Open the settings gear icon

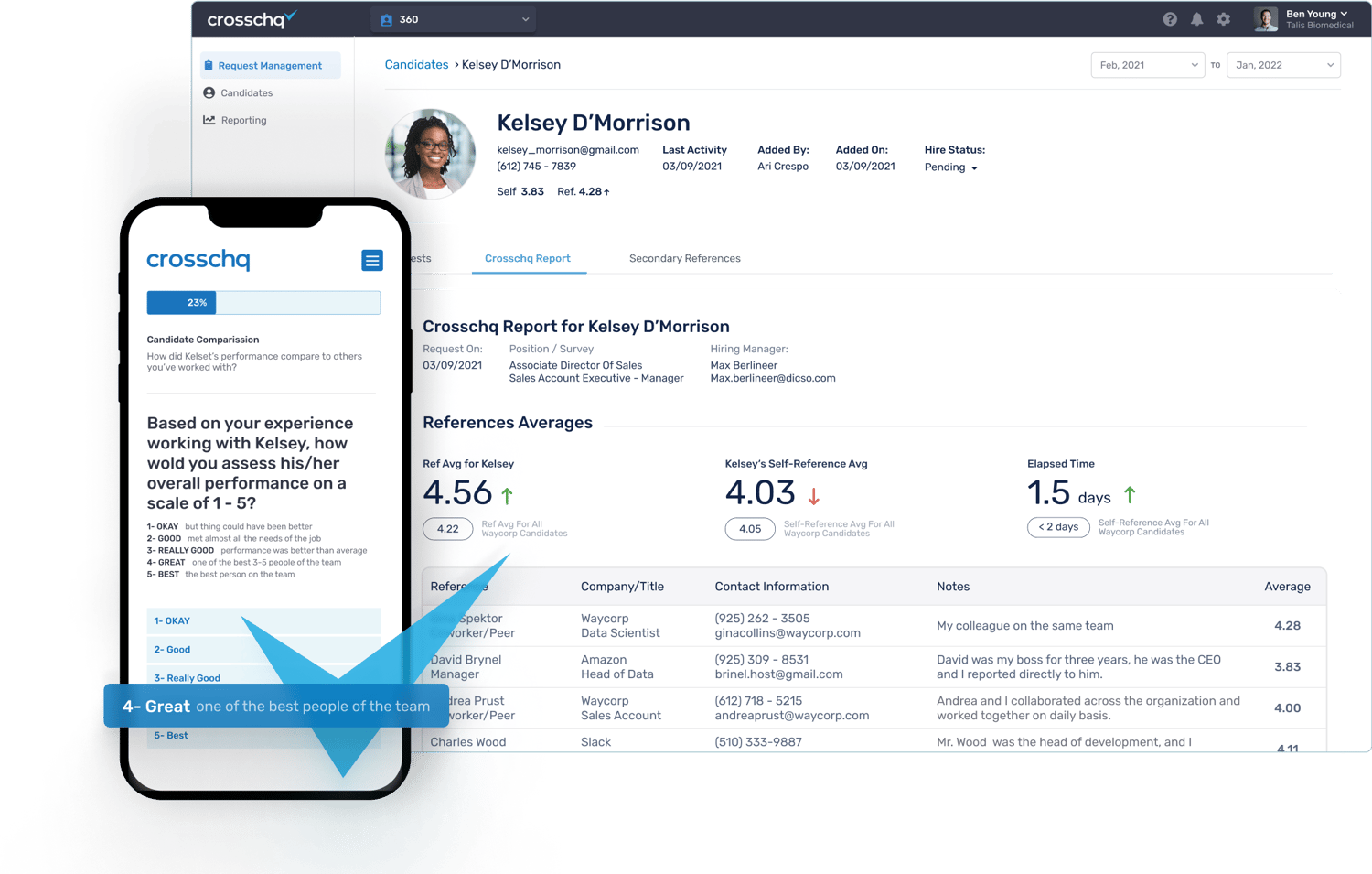pos(1224,18)
